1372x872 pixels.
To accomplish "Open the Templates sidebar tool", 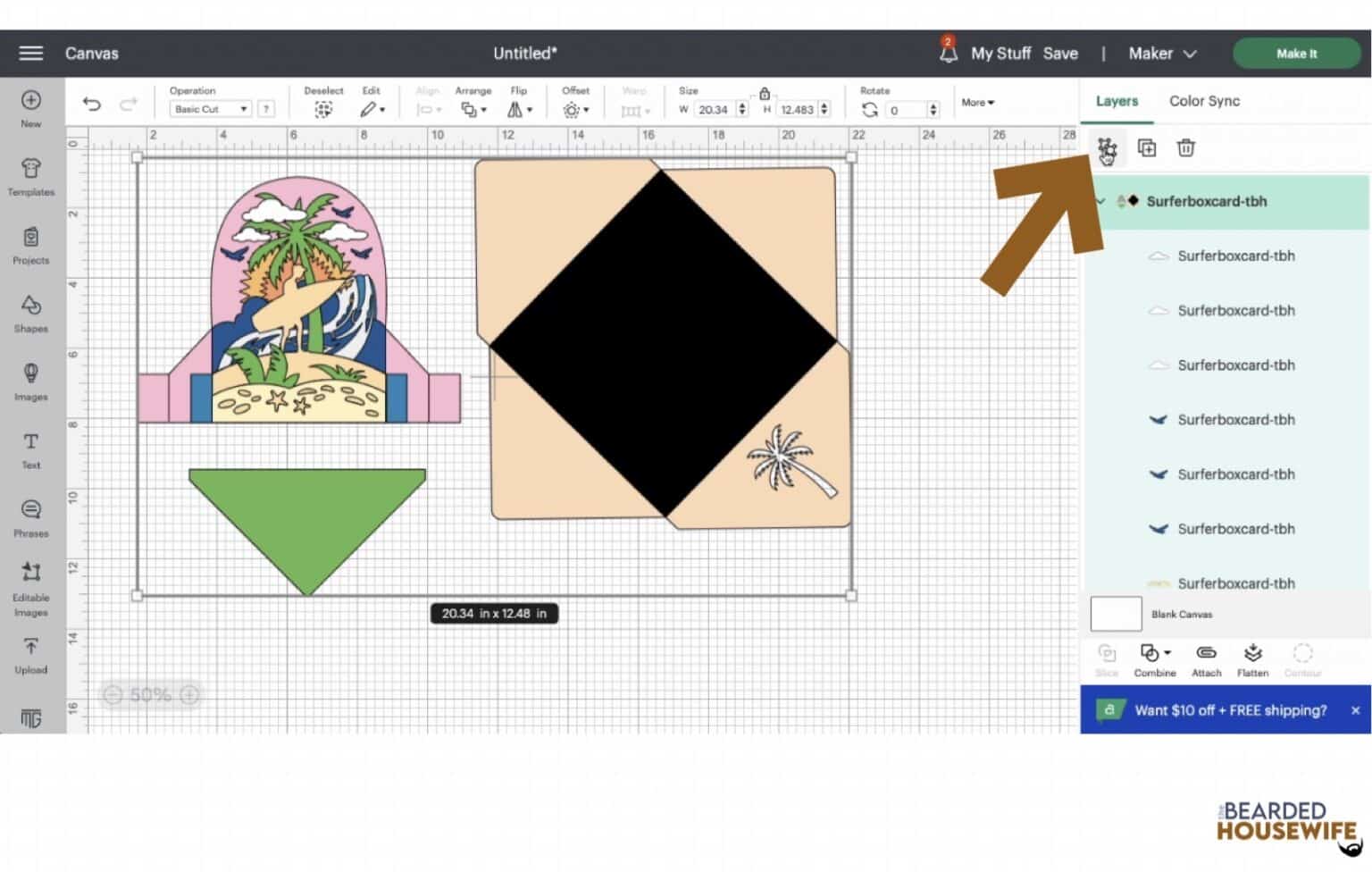I will pyautogui.click(x=31, y=176).
